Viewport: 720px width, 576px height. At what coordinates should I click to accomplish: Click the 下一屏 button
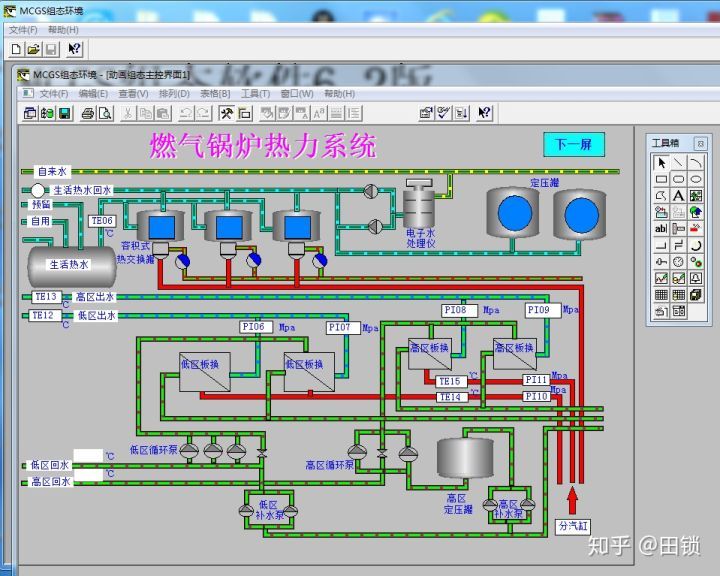point(573,145)
